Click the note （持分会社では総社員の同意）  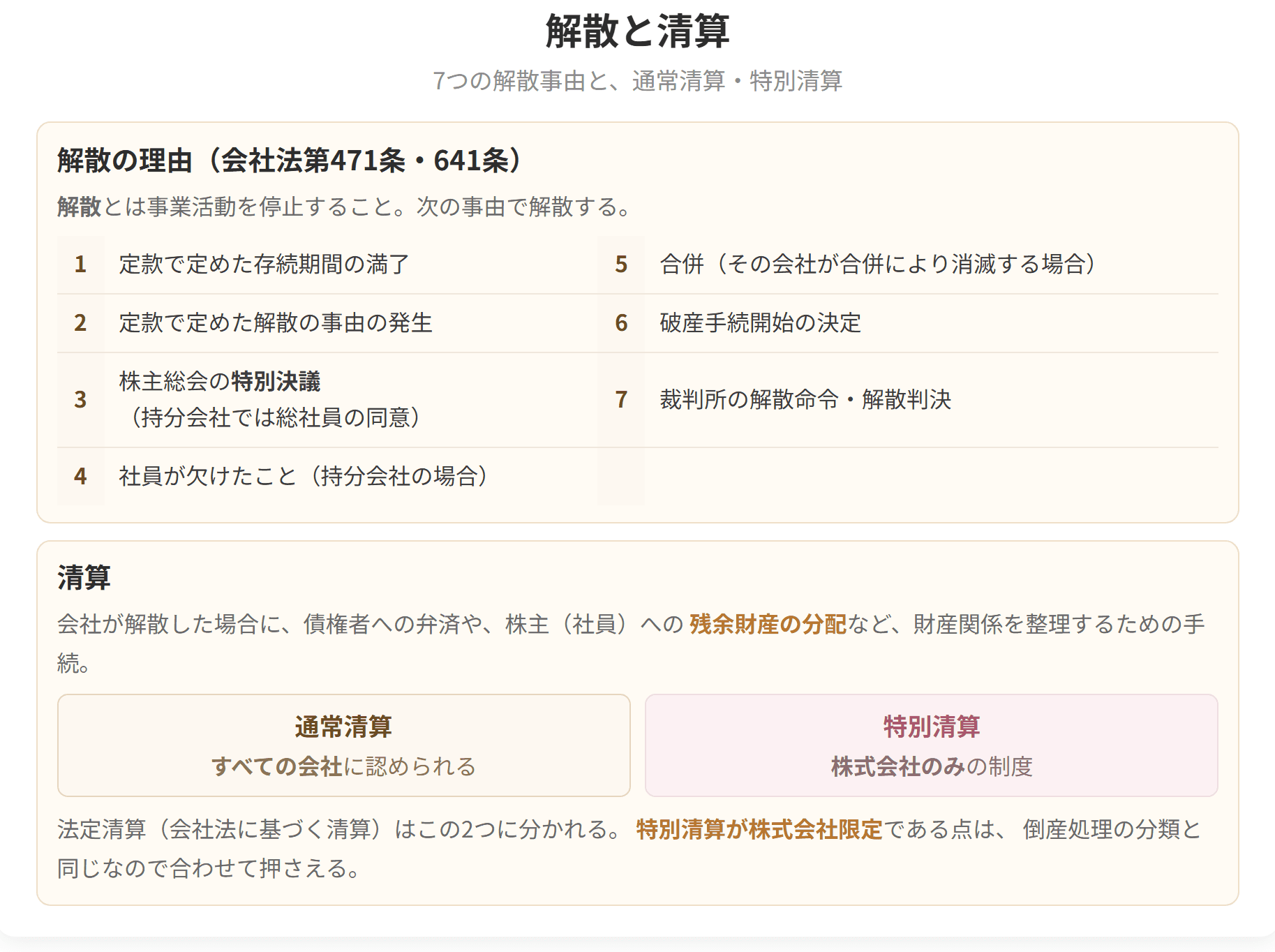(276, 417)
